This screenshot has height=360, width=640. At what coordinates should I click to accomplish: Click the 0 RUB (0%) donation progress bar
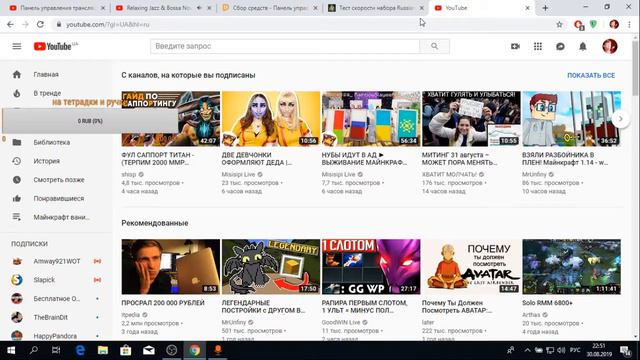tap(90, 121)
